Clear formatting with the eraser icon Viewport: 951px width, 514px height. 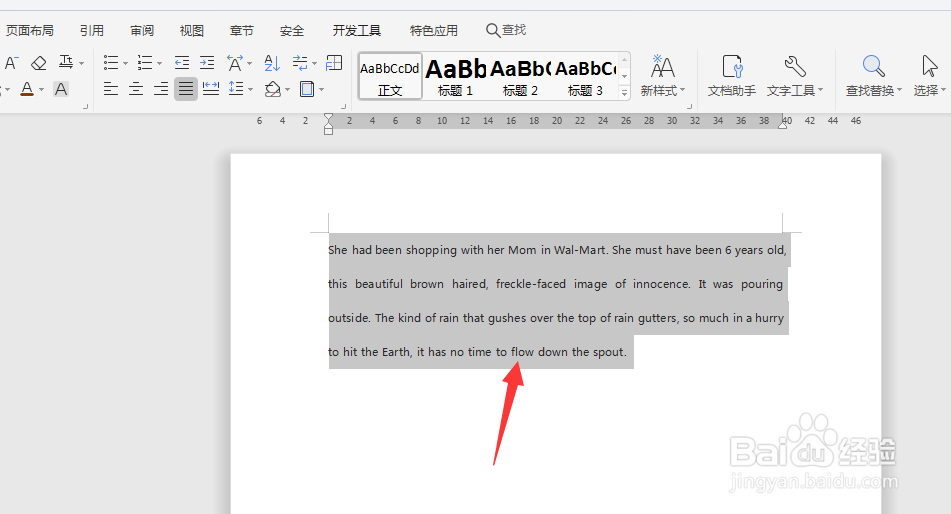pos(39,63)
